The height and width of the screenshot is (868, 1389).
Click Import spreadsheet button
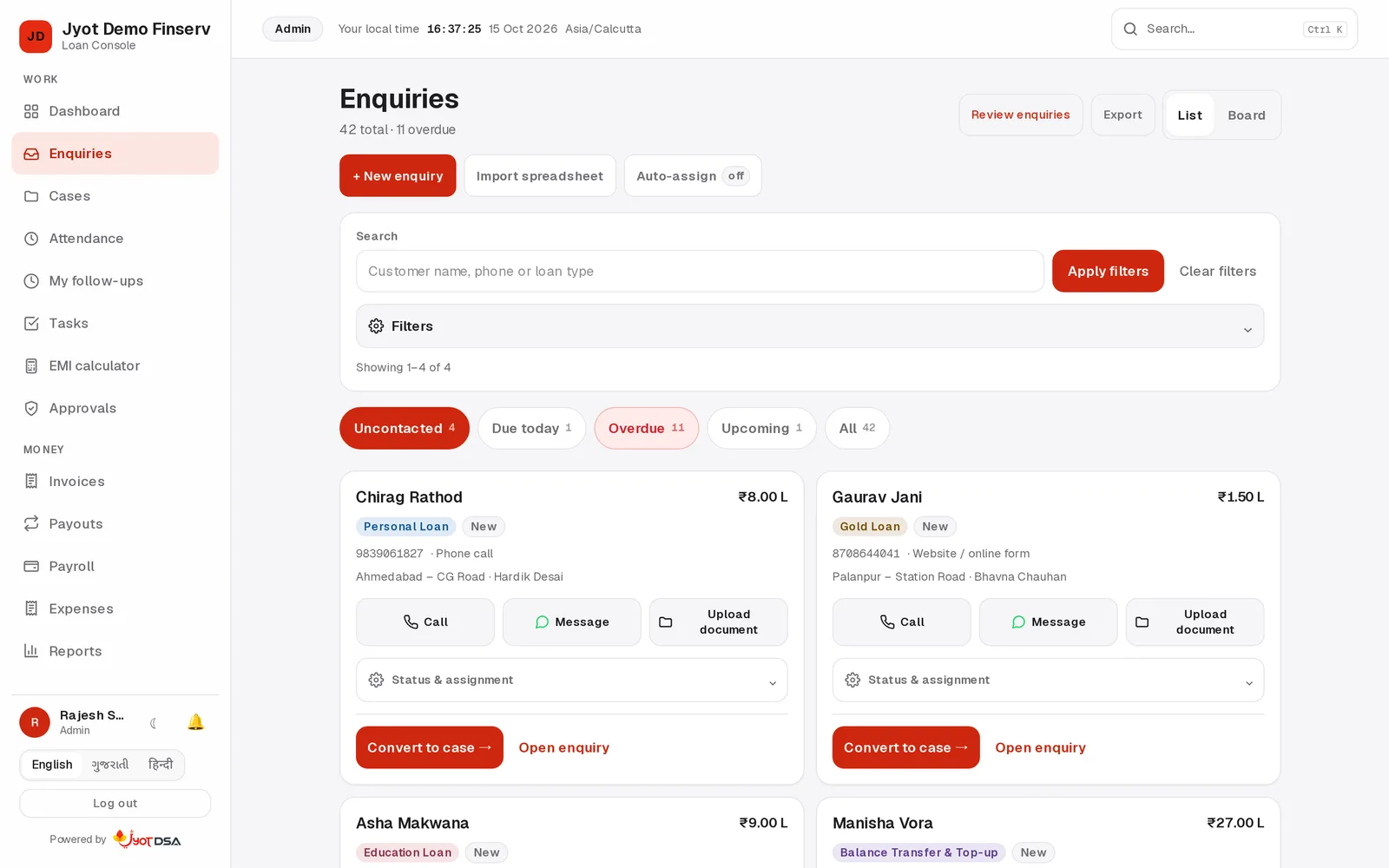(540, 176)
